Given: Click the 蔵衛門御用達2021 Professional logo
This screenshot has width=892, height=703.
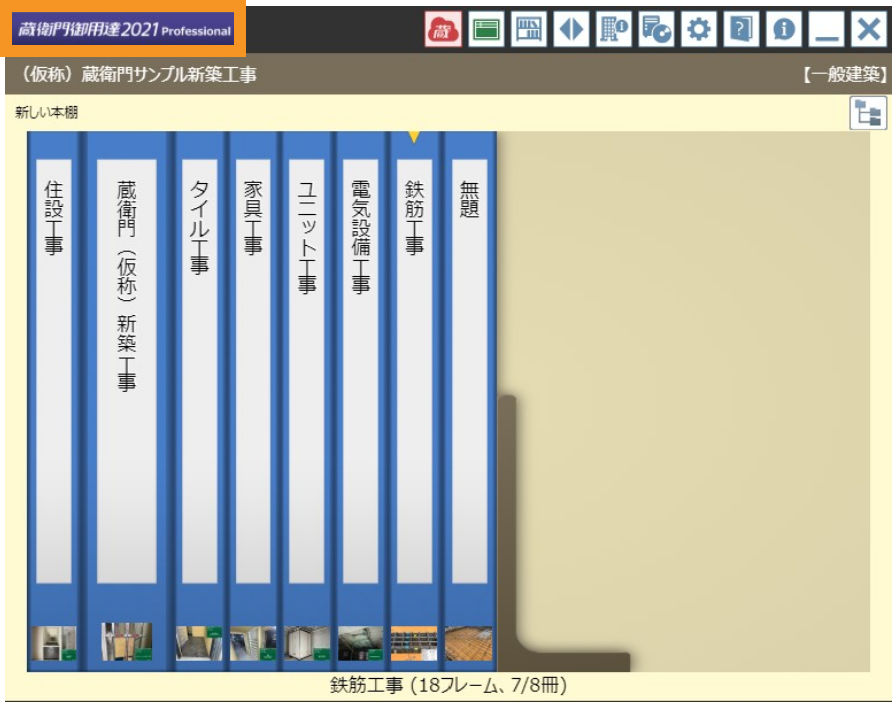Looking at the screenshot, I should pos(122,30).
